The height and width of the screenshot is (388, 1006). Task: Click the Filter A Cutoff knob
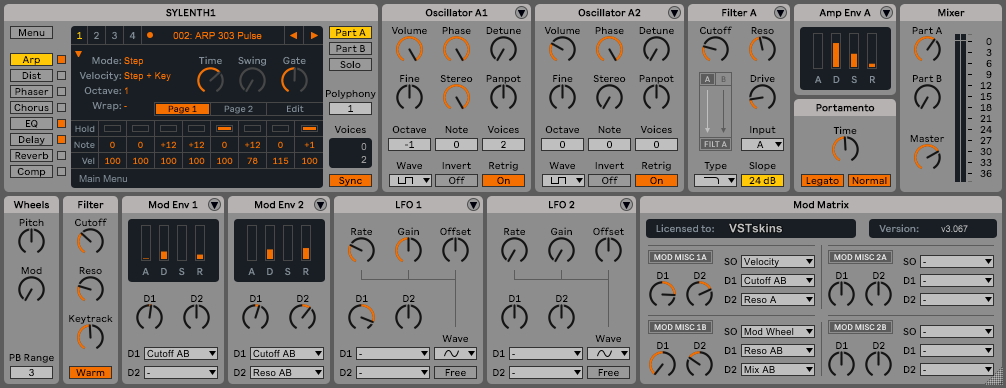pos(715,49)
